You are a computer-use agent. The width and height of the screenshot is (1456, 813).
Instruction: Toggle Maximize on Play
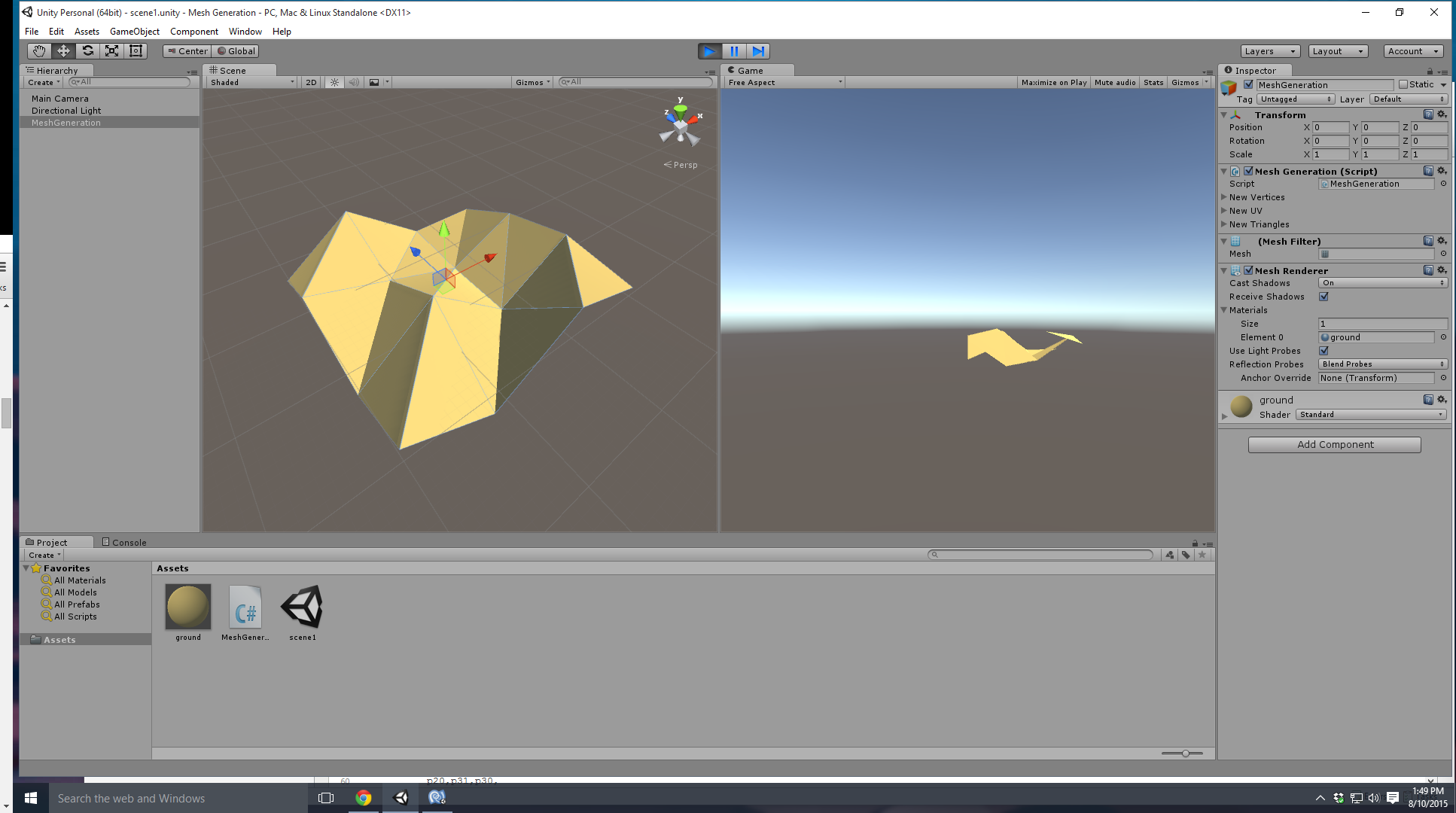(1054, 82)
